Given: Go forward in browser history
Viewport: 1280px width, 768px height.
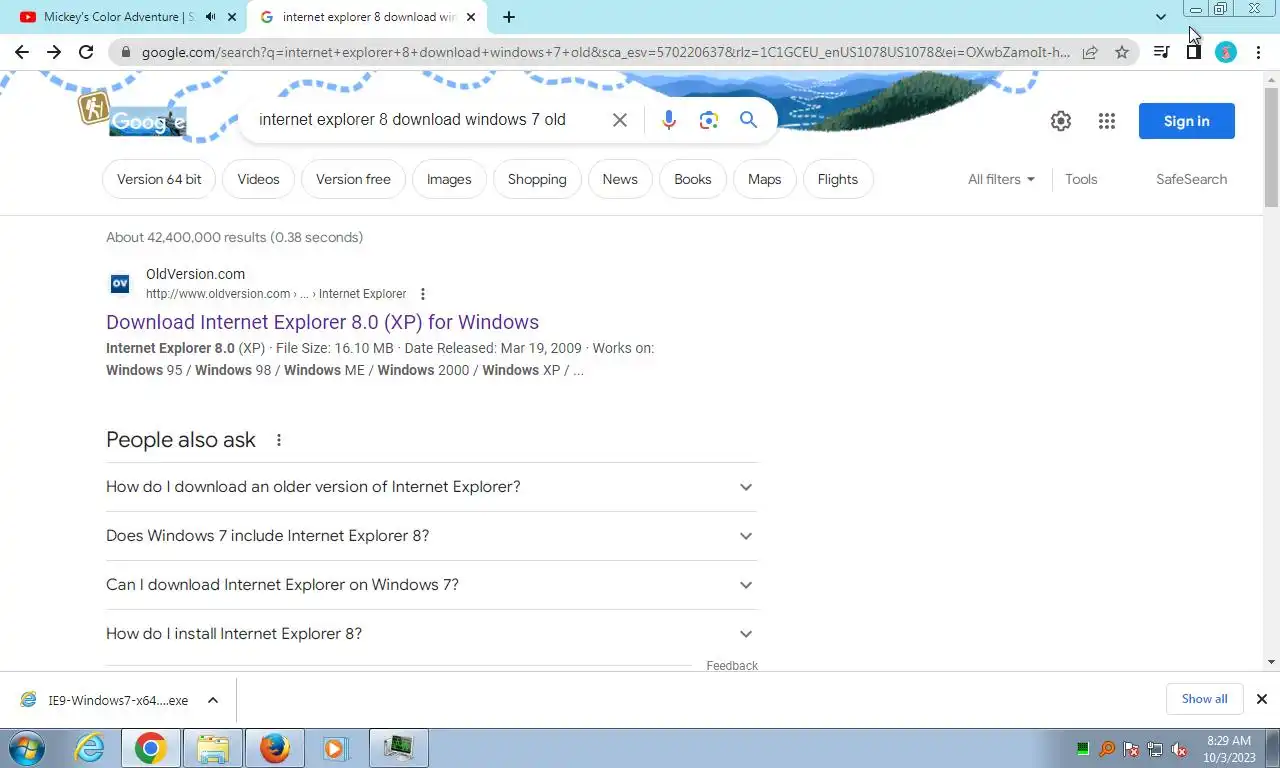Looking at the screenshot, I should (x=54, y=52).
